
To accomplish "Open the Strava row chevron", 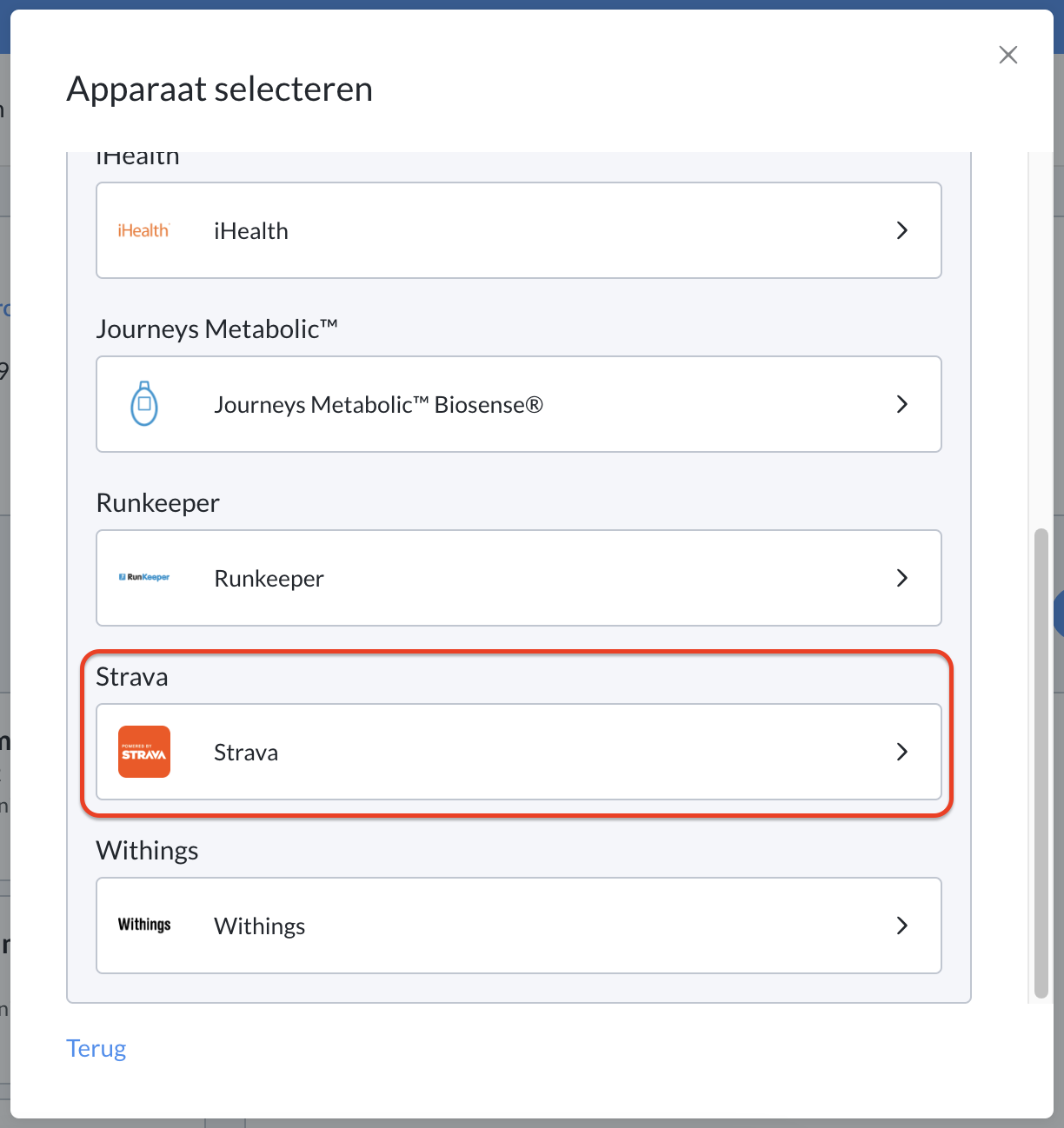I will (x=902, y=752).
